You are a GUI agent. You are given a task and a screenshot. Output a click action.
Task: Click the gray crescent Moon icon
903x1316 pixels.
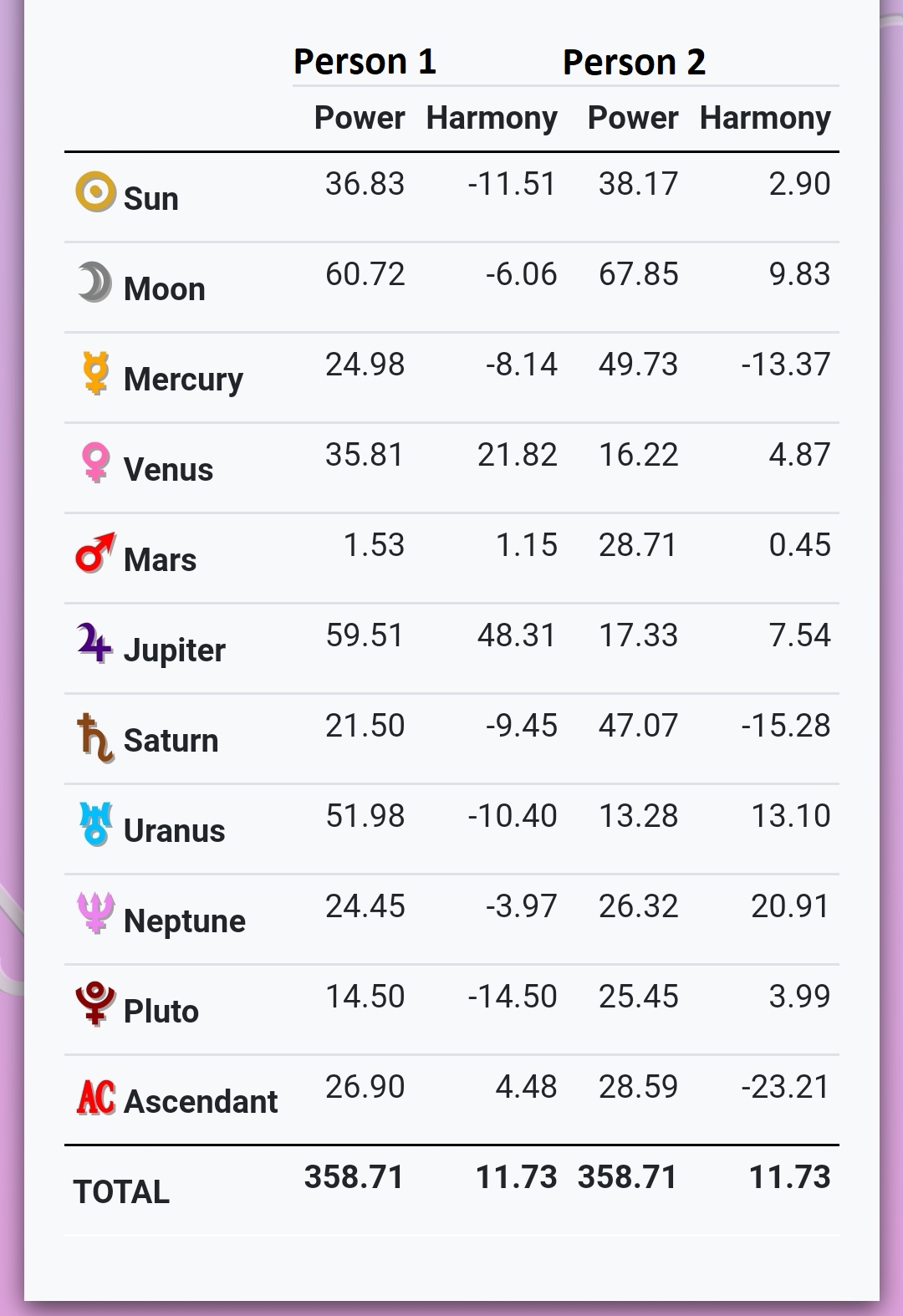pos(95,282)
